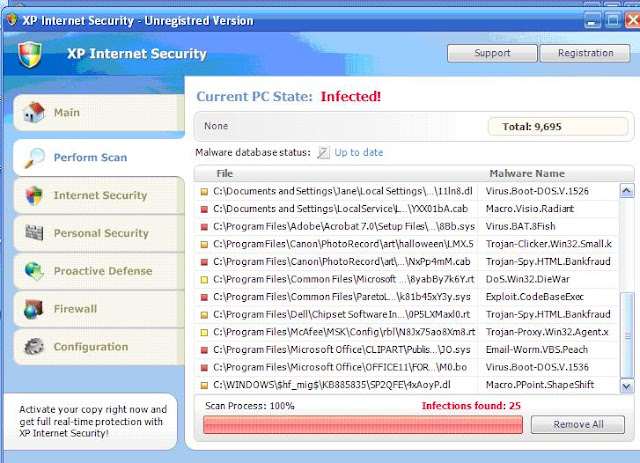The width and height of the screenshot is (640, 463).
Task: Click the Remove All button
Action: tap(578, 425)
